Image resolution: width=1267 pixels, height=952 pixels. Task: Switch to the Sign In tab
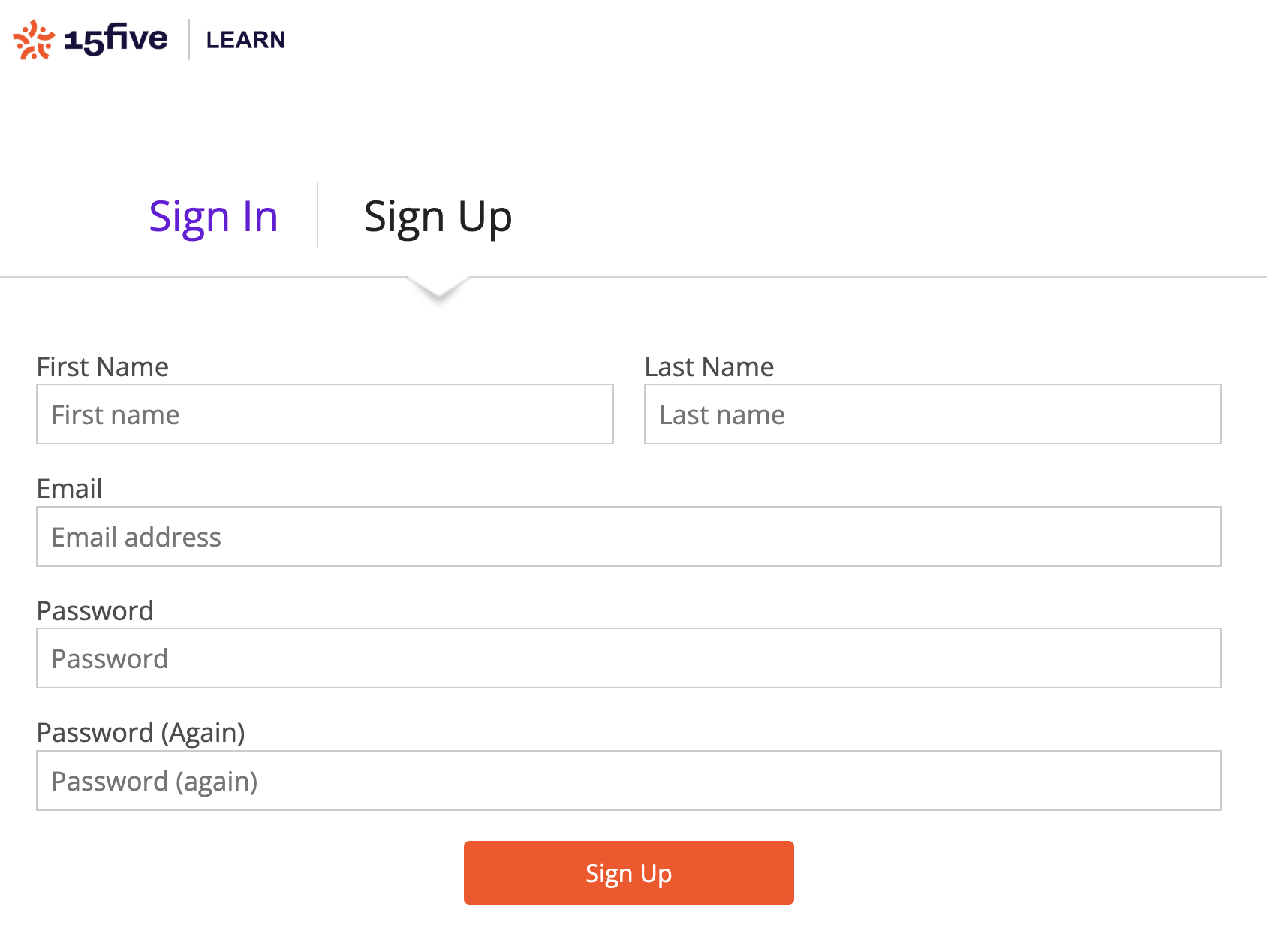(213, 216)
